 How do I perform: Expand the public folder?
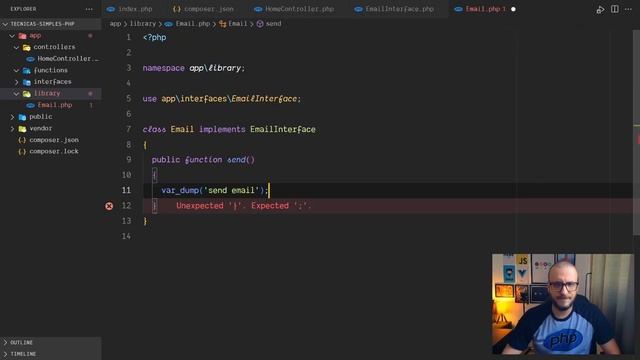[40, 117]
